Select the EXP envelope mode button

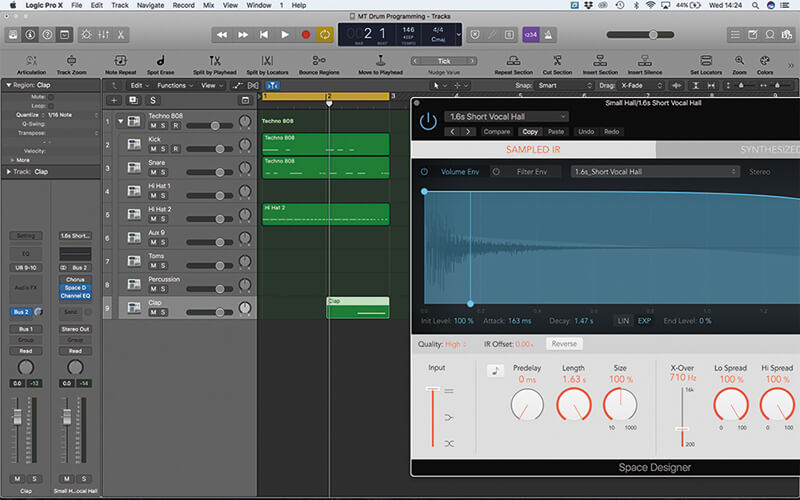[x=644, y=321]
